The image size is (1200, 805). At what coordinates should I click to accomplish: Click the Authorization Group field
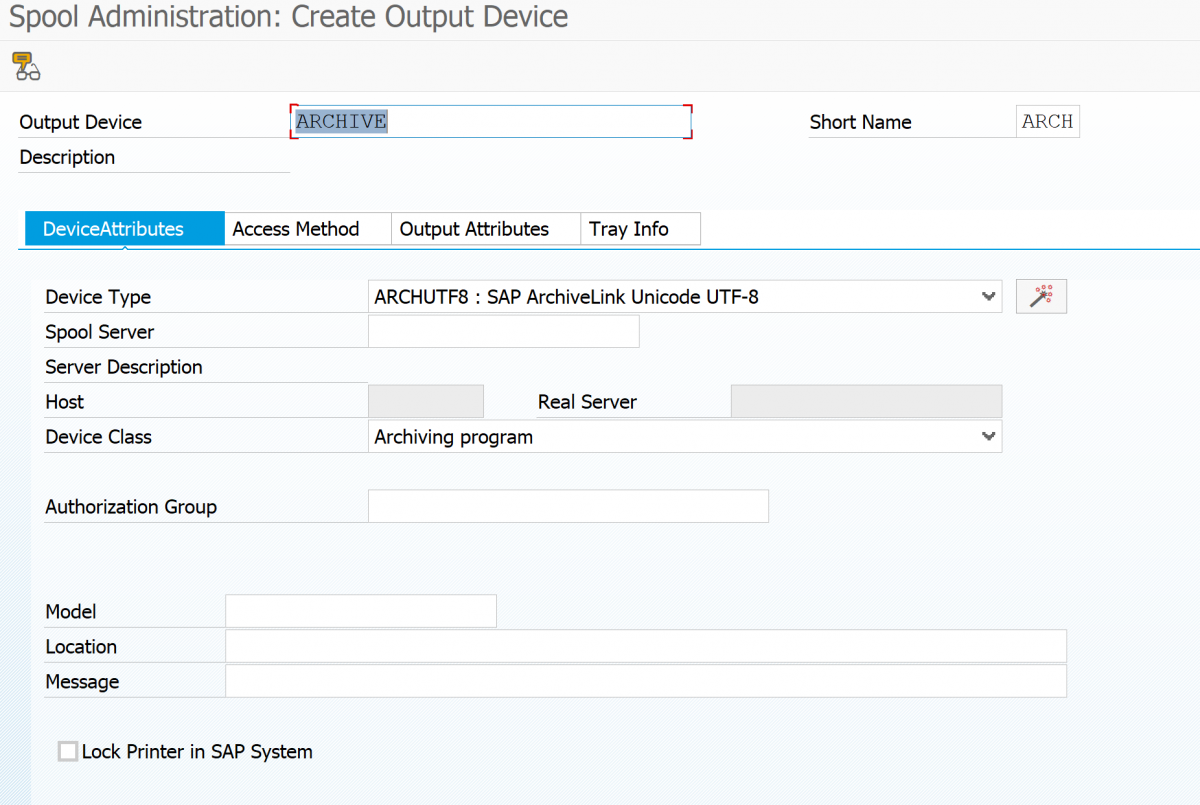568,507
